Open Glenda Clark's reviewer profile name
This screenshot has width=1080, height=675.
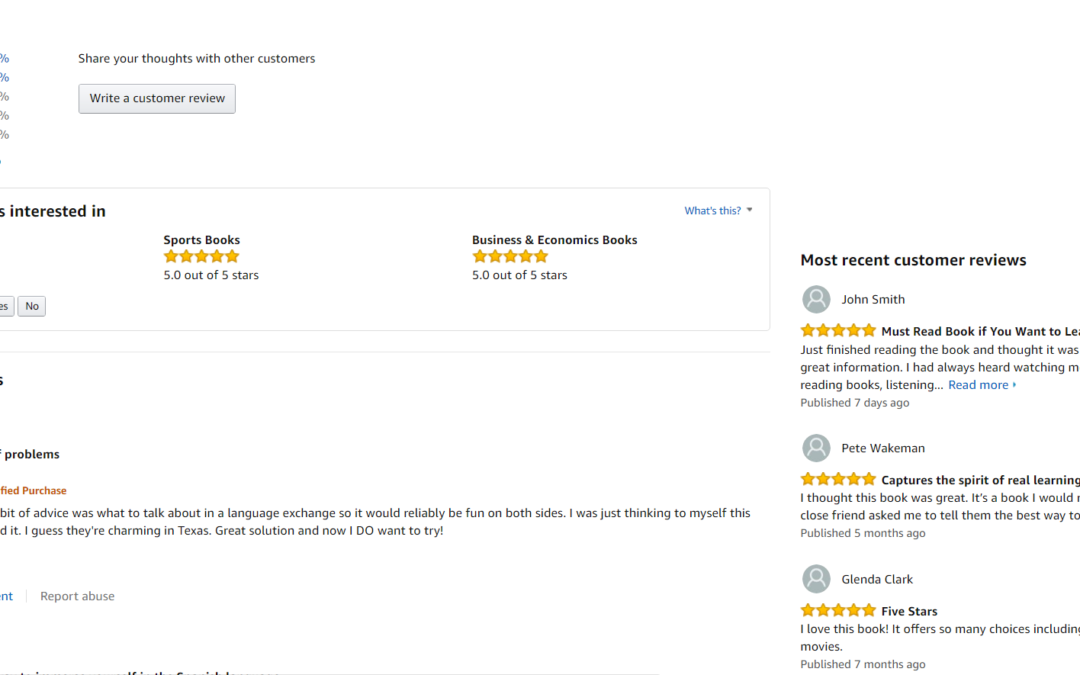pos(877,579)
